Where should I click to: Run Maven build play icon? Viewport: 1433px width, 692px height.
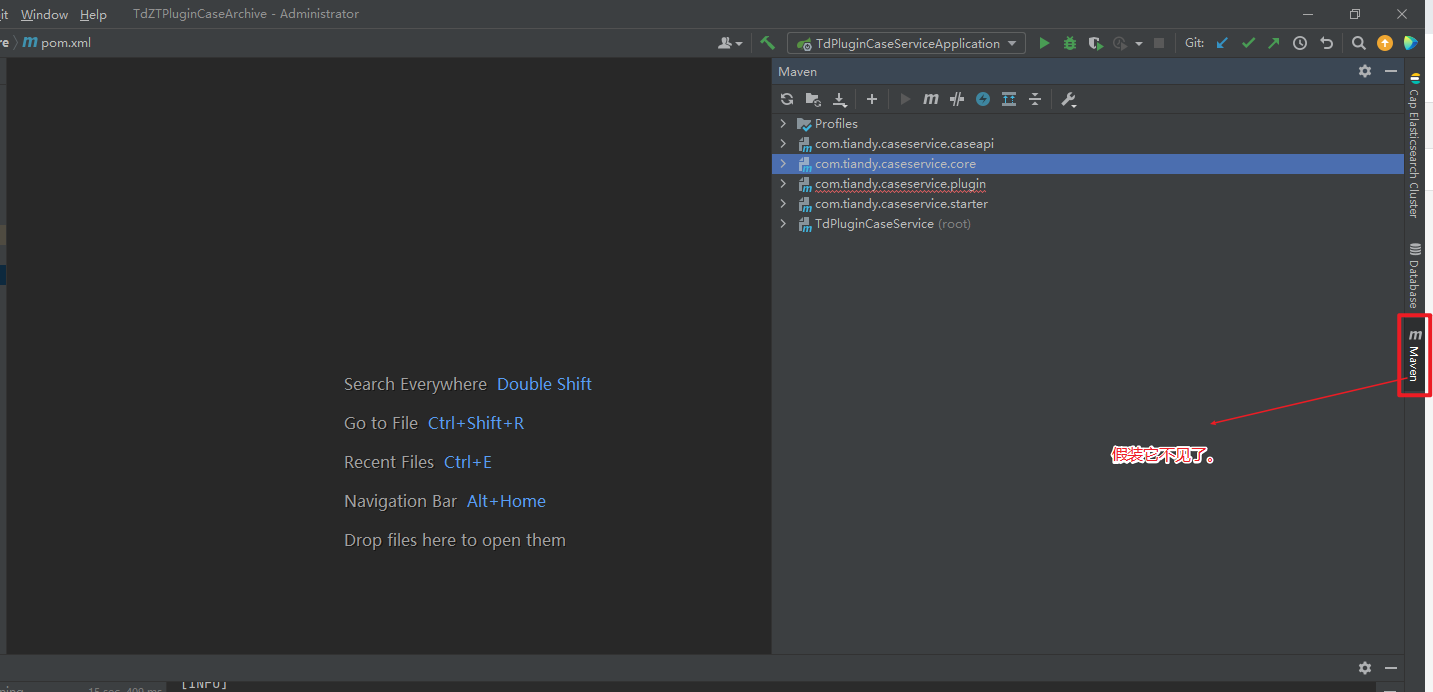tap(905, 99)
